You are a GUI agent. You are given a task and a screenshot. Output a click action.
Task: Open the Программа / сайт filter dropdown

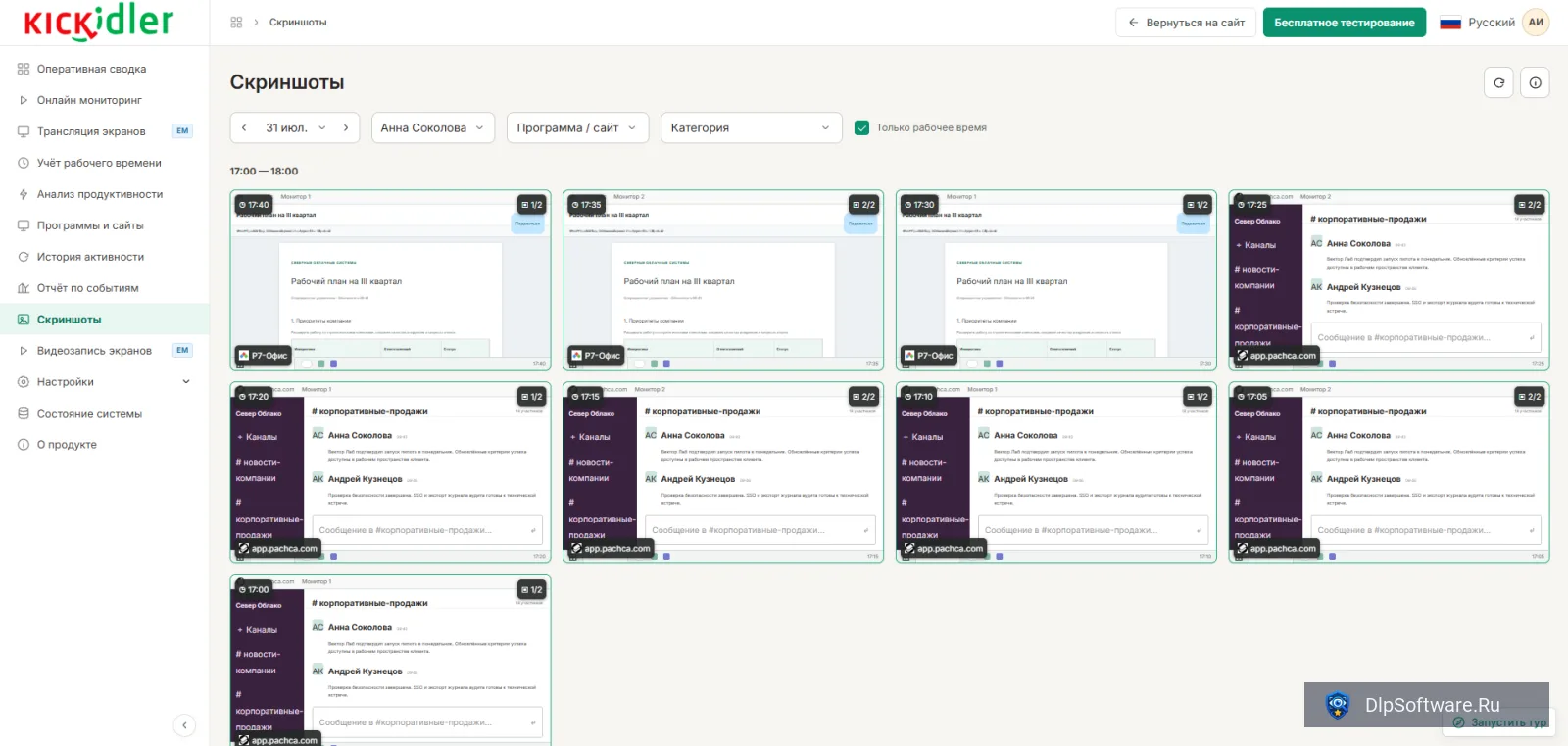(x=577, y=128)
